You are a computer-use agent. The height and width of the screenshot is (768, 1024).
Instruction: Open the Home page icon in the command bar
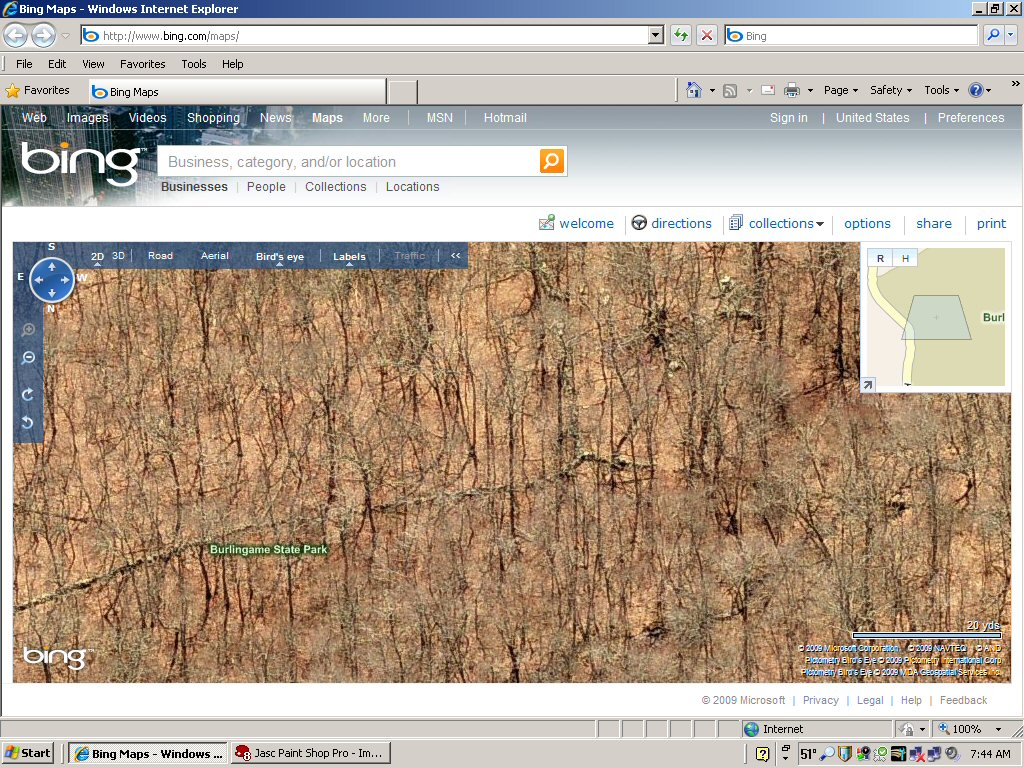pyautogui.click(x=694, y=90)
